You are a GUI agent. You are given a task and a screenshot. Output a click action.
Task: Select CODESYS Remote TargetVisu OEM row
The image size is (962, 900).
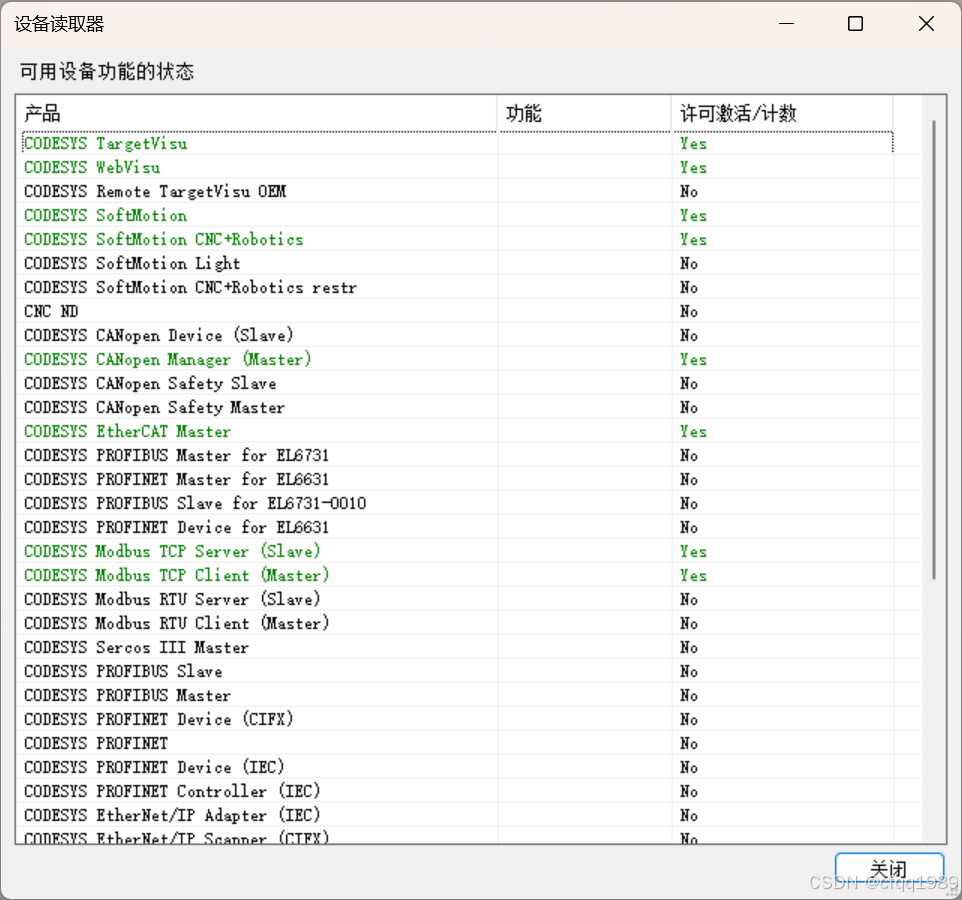458,191
